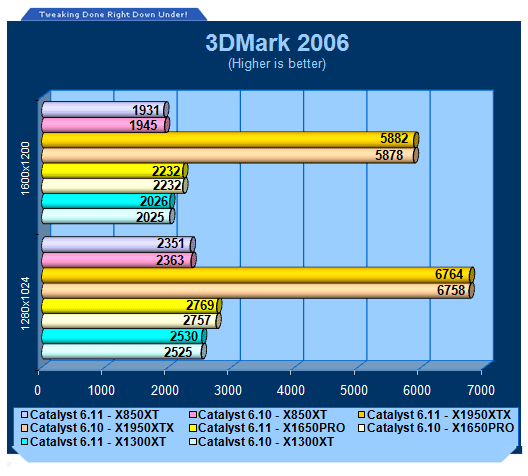
Task: Click the bar value 2525
Action: (x=178, y=352)
